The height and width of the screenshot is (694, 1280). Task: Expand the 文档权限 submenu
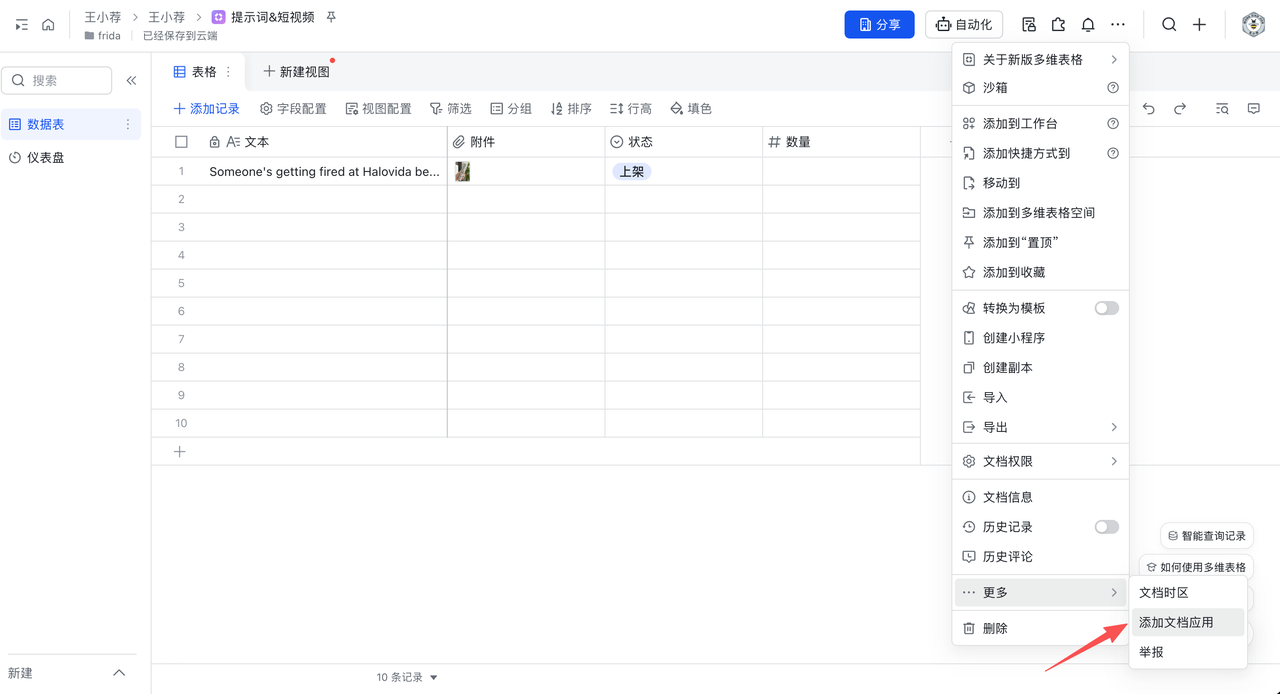[x=1040, y=462]
